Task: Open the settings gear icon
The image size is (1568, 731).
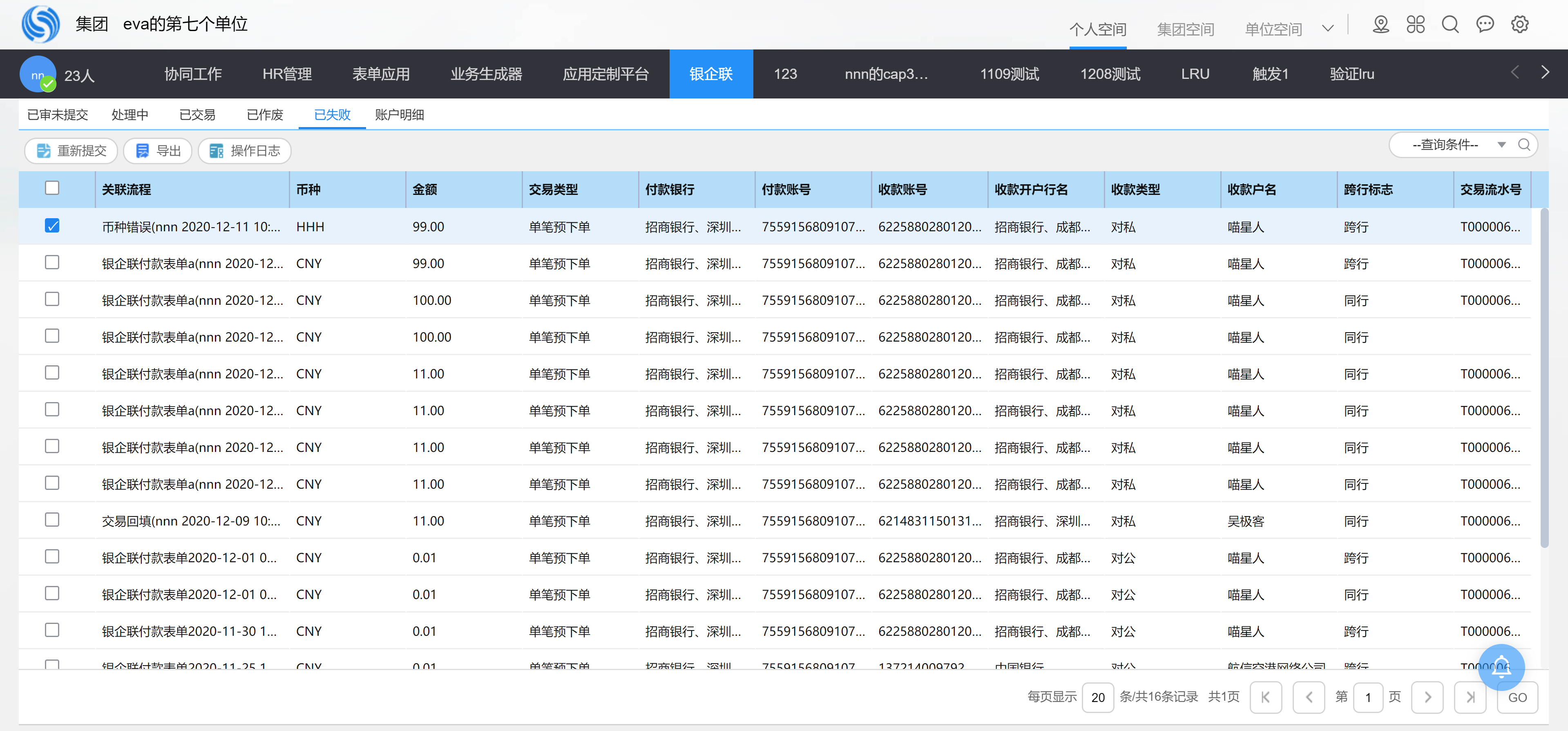Action: [1519, 25]
